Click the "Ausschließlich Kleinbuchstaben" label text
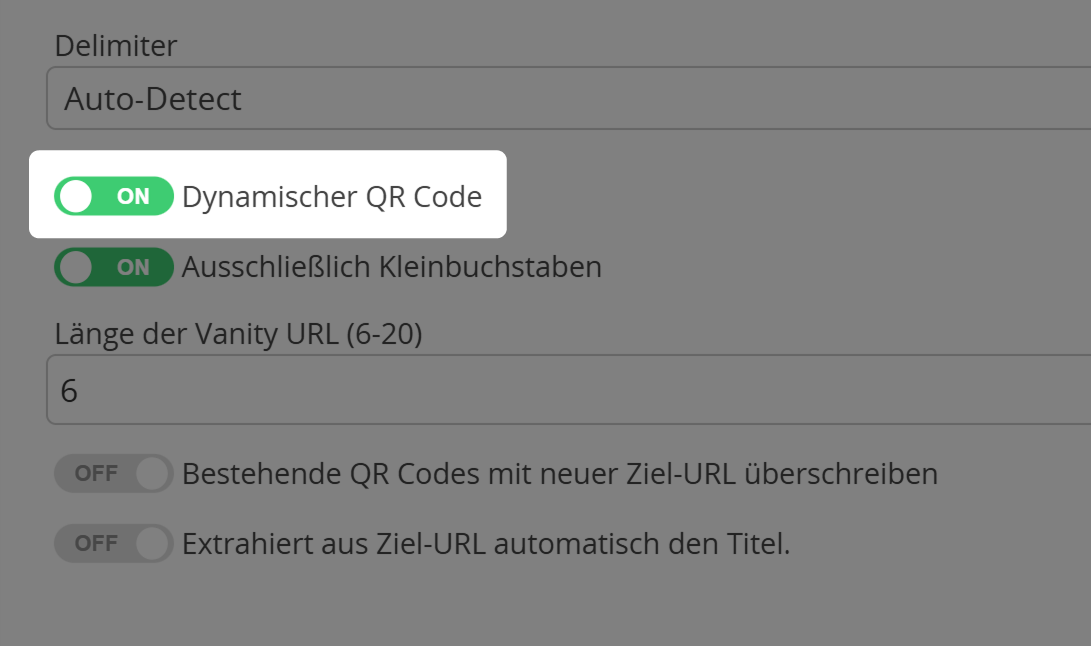The height and width of the screenshot is (646, 1091). [x=392, y=268]
